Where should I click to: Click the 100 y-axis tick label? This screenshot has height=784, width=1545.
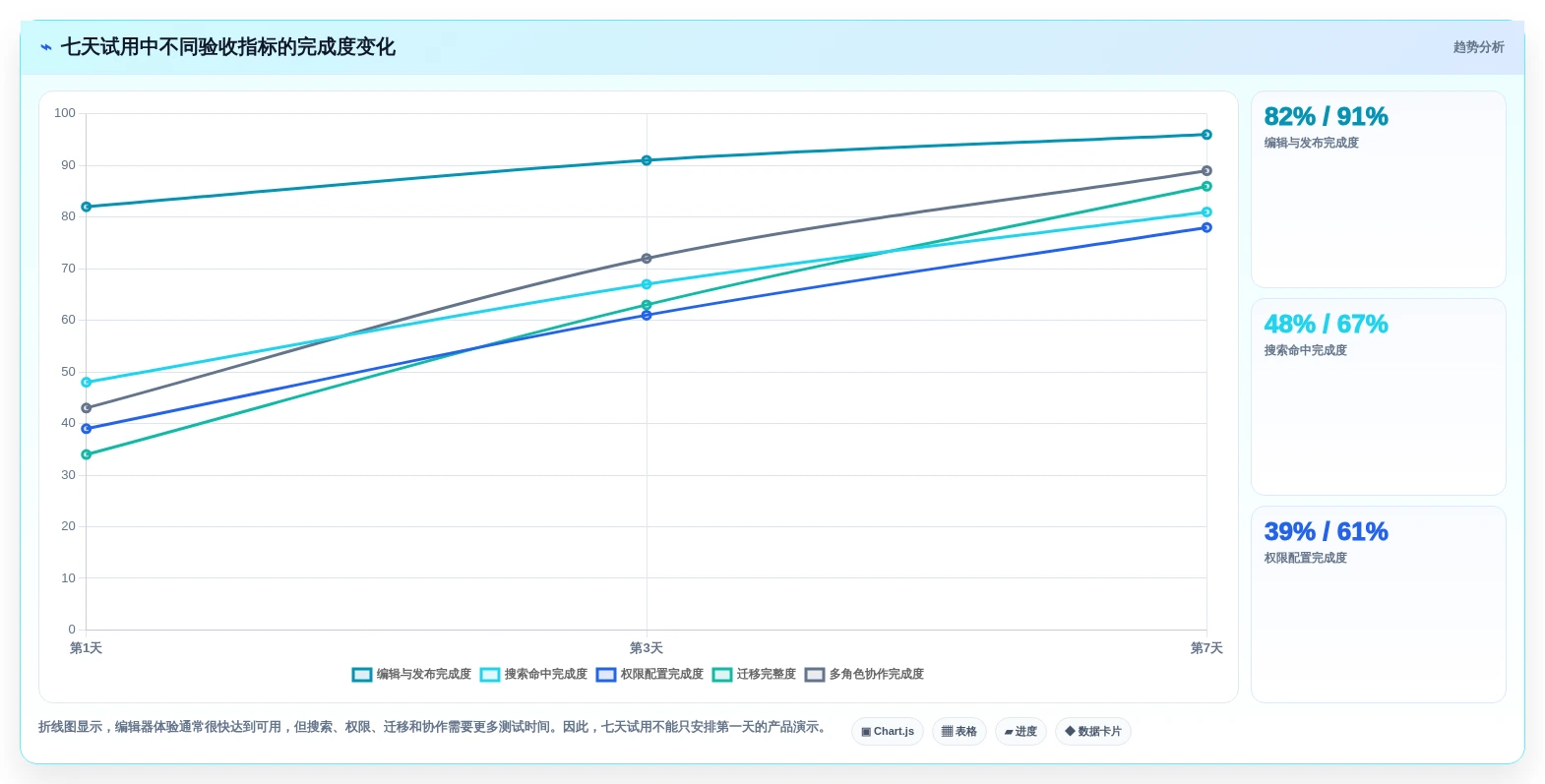click(x=65, y=113)
